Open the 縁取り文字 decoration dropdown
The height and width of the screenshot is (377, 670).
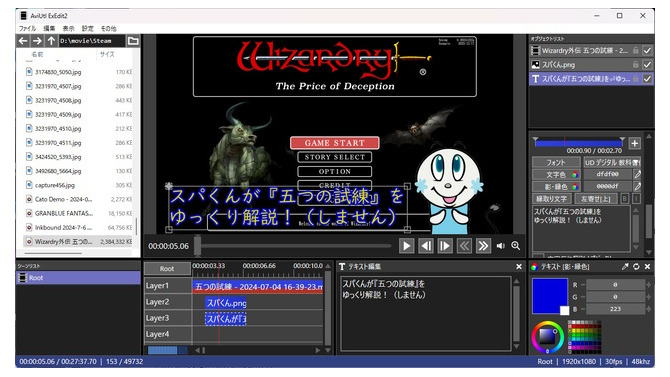[x=551, y=198]
